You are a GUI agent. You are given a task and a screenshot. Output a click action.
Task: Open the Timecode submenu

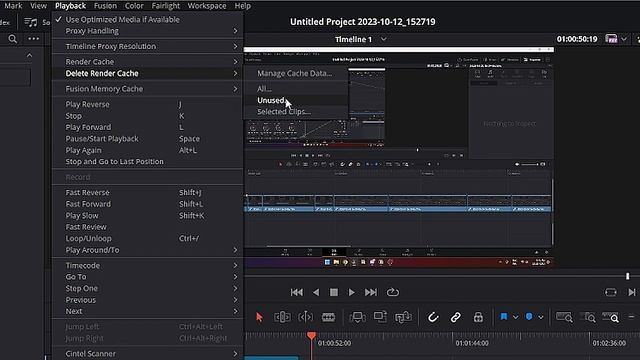tap(148, 265)
